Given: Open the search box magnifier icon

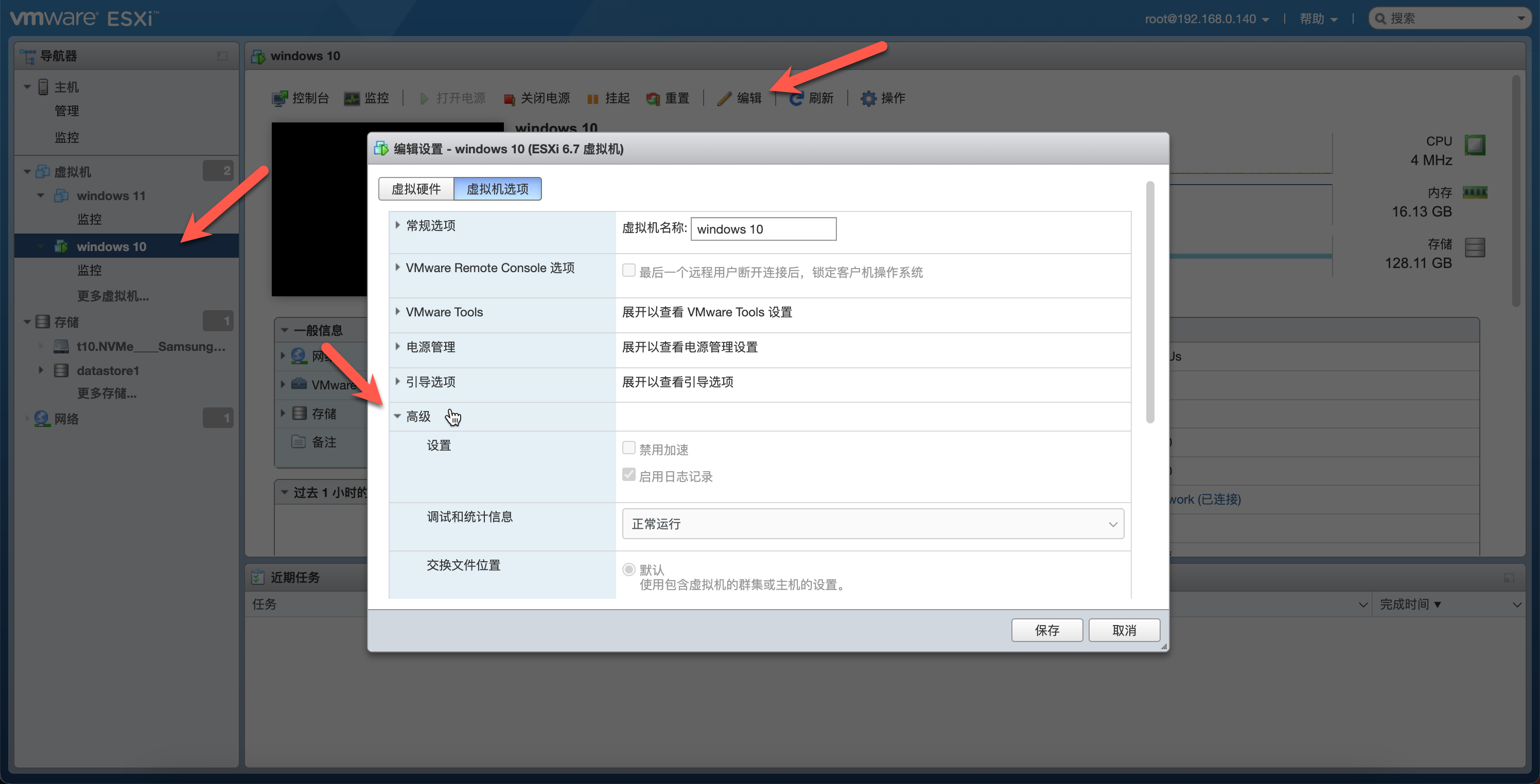Looking at the screenshot, I should (1380, 18).
